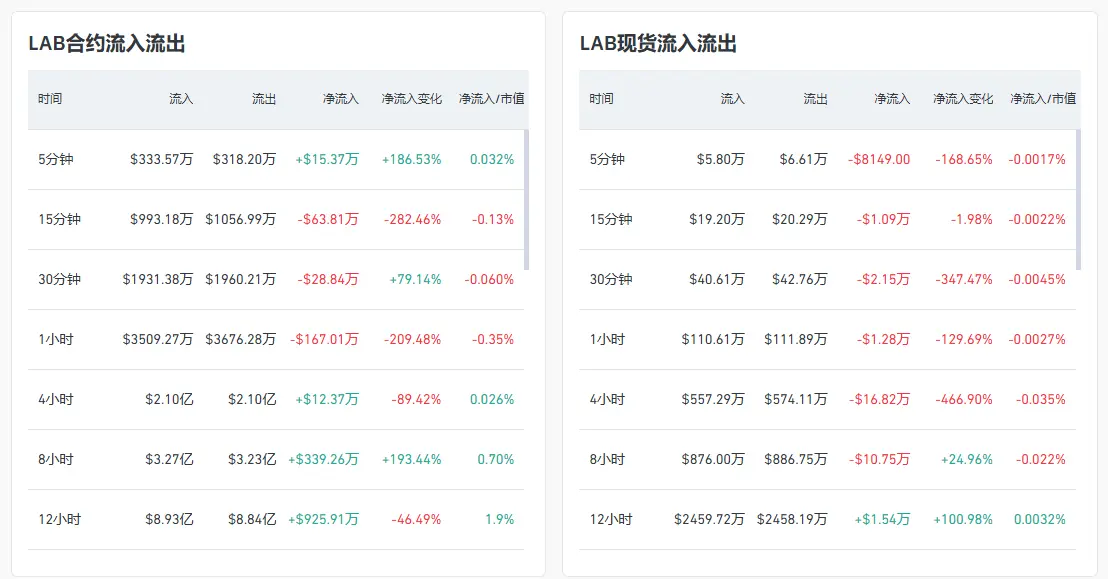1108x579 pixels.
Task: Click change value -347.47%
Action: point(965,279)
